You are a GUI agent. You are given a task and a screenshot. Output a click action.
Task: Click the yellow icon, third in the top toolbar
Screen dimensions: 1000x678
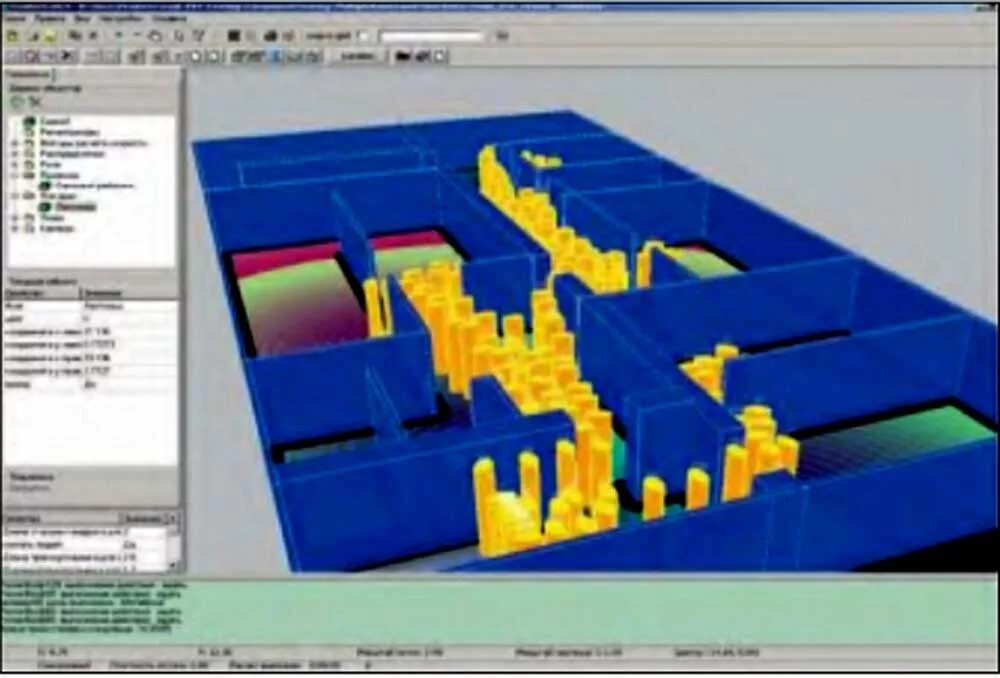click(50, 36)
